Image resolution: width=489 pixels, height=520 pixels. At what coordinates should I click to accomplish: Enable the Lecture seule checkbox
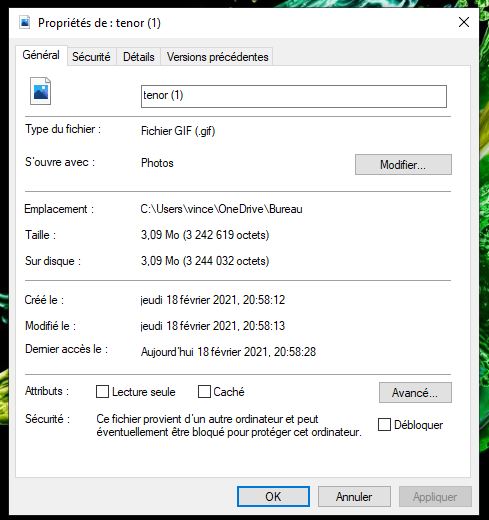click(x=102, y=392)
